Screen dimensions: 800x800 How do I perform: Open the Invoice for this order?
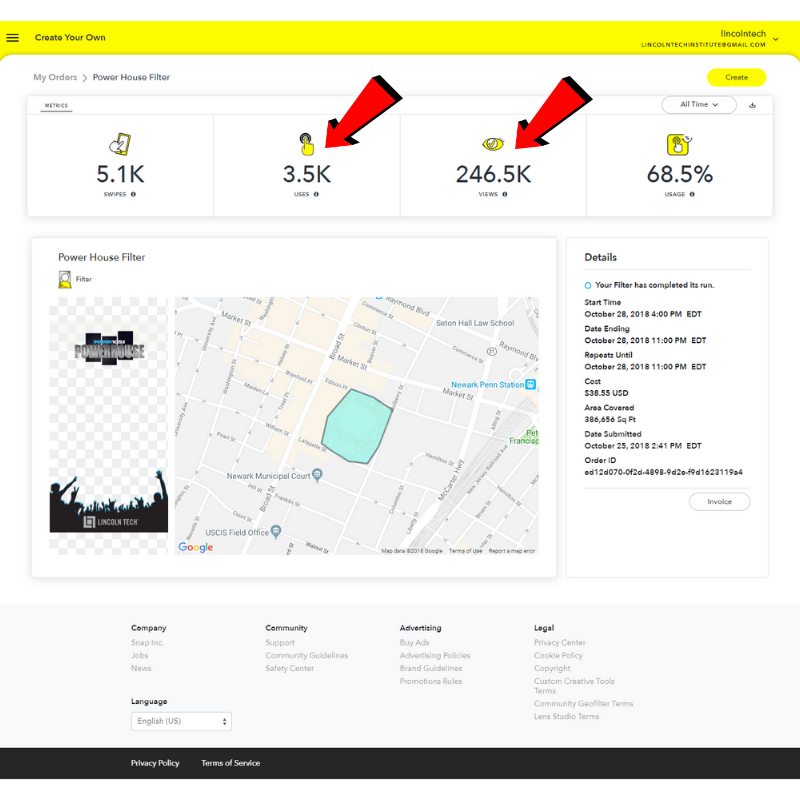tap(719, 502)
